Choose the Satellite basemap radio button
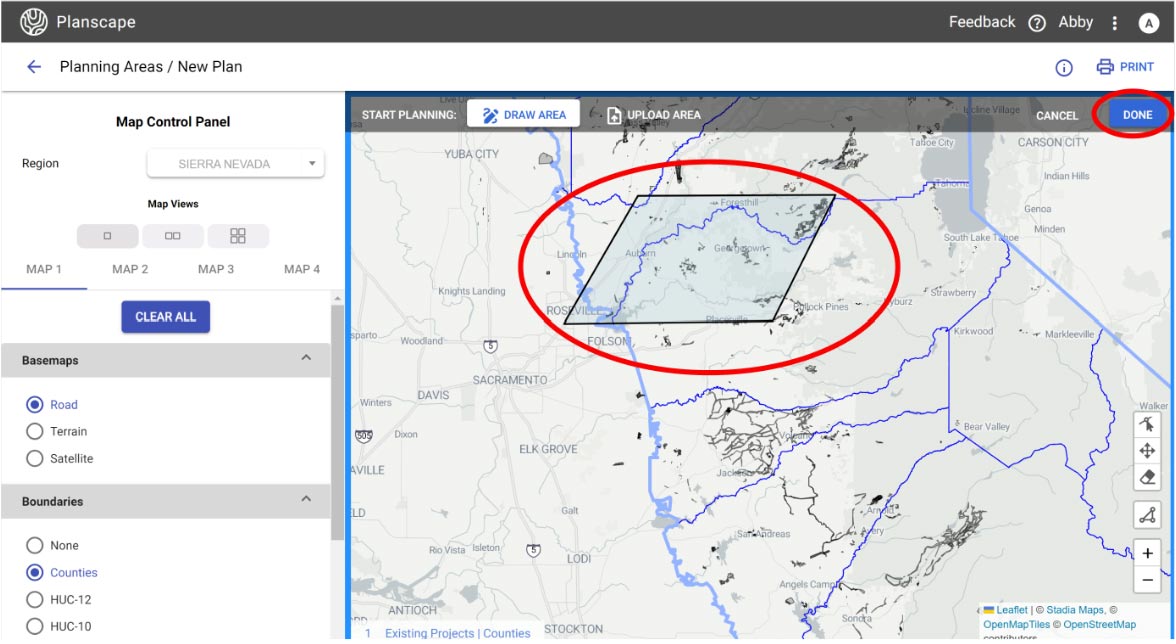Image resolution: width=1176 pixels, height=644 pixels. click(x=35, y=459)
